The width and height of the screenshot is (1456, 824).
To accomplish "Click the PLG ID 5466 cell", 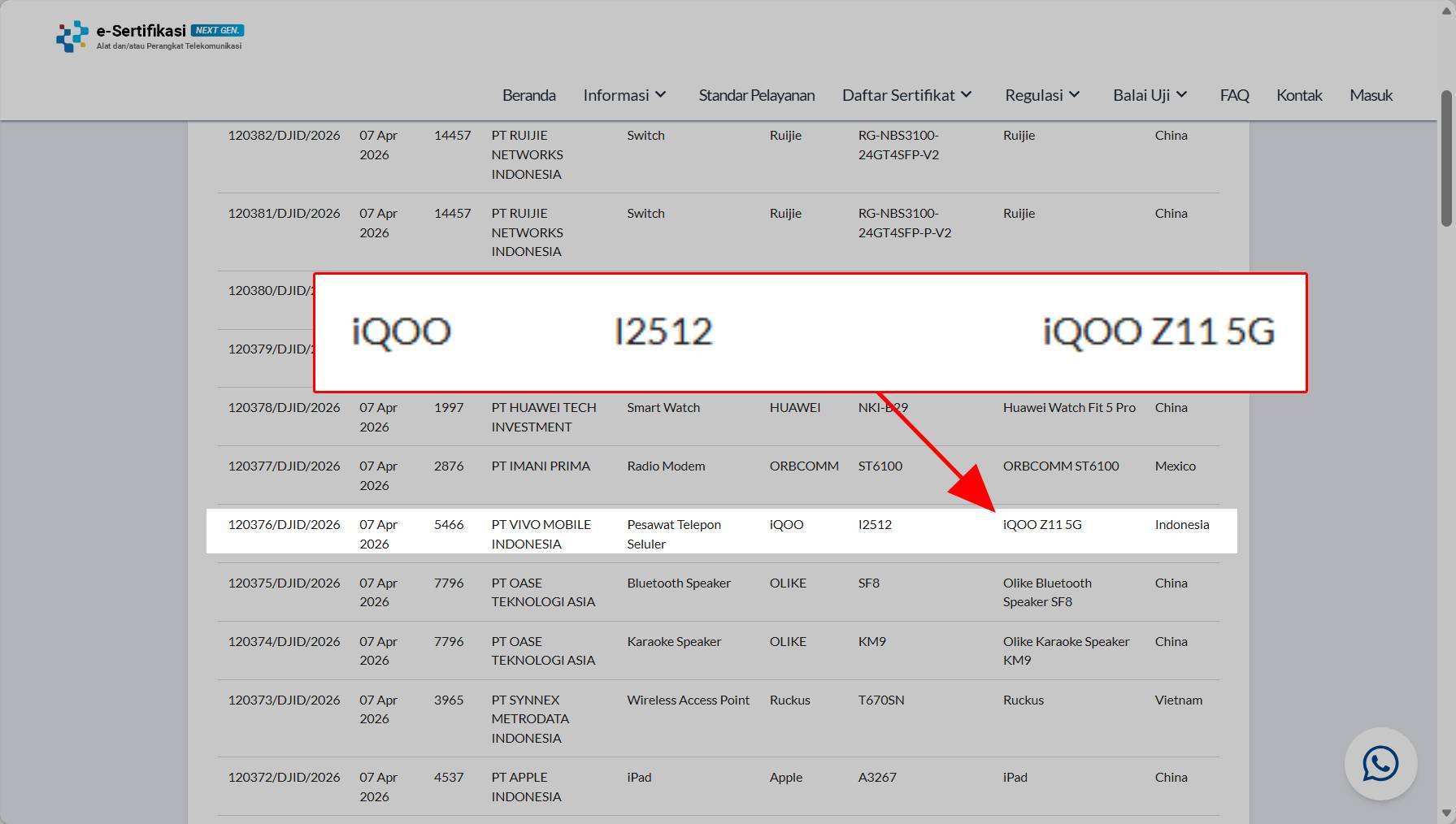I will click(449, 525).
